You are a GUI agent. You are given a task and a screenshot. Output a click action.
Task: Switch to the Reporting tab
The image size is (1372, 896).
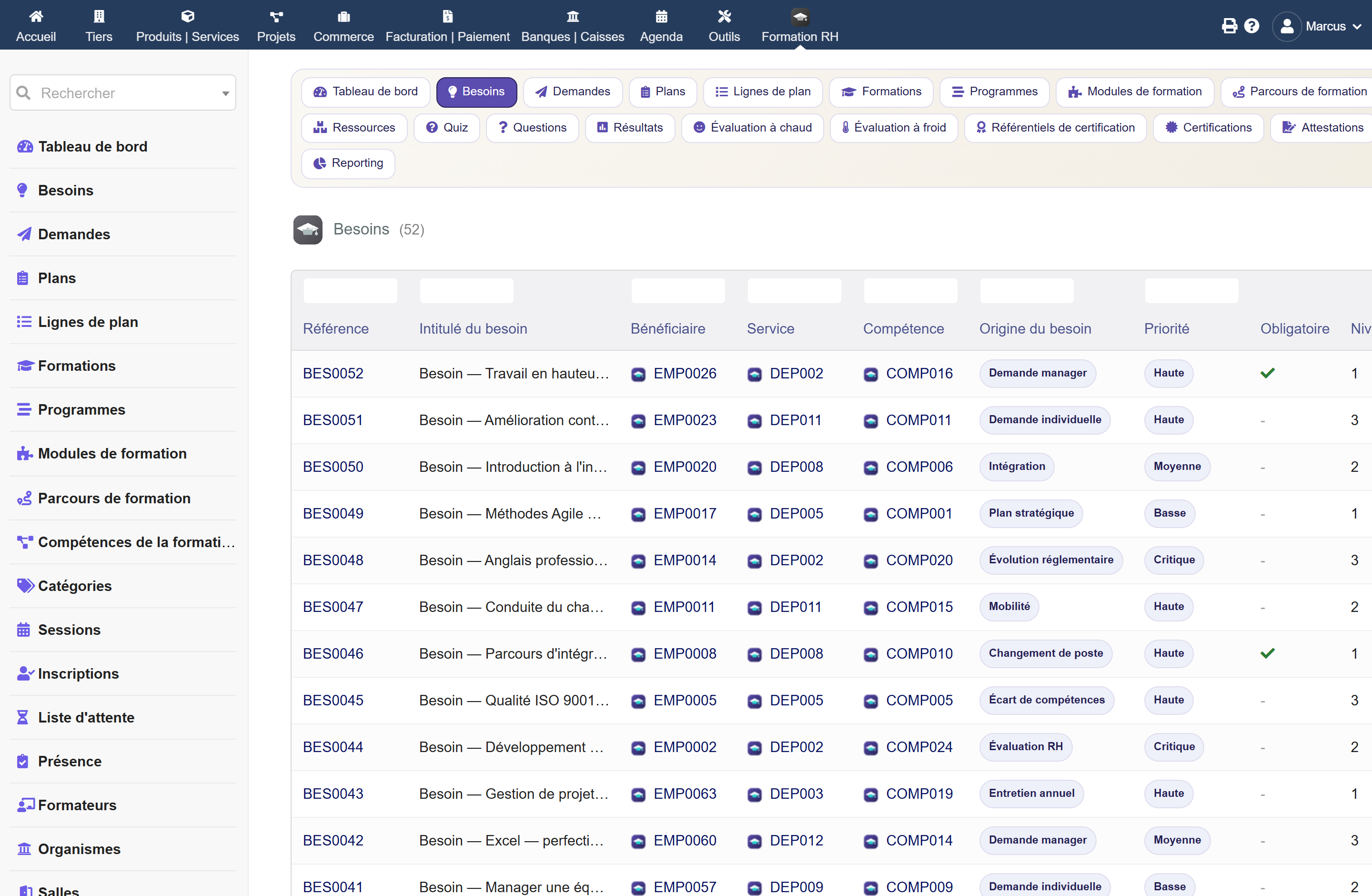tap(348, 163)
